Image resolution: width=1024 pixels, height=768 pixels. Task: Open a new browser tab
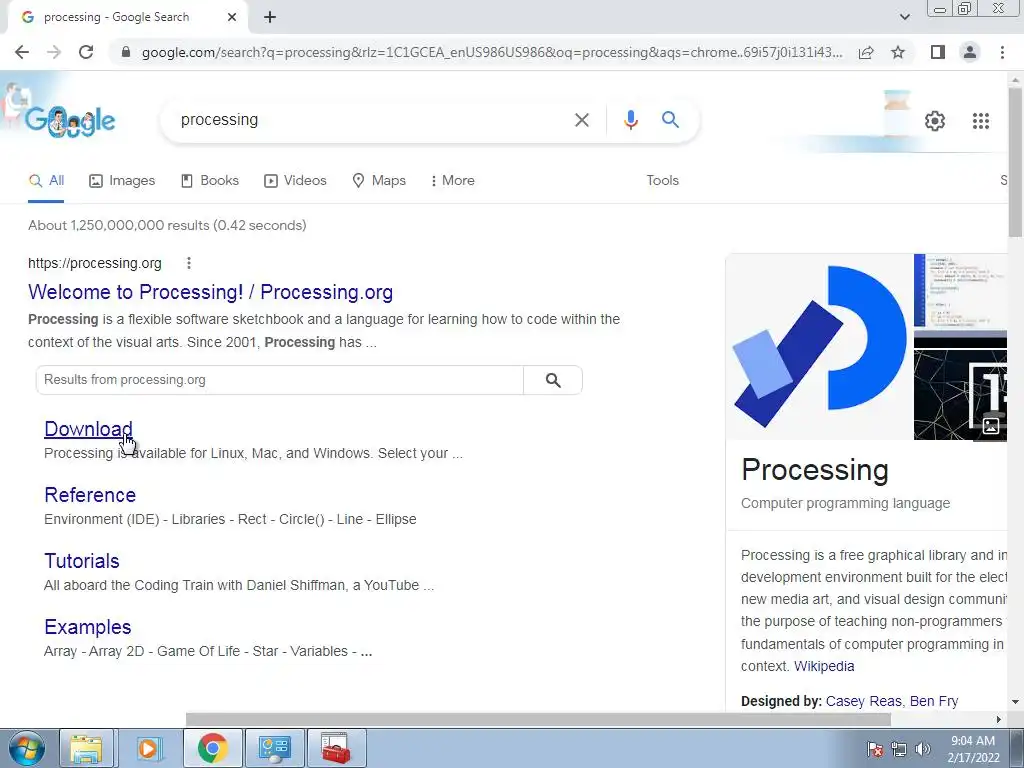point(270,18)
